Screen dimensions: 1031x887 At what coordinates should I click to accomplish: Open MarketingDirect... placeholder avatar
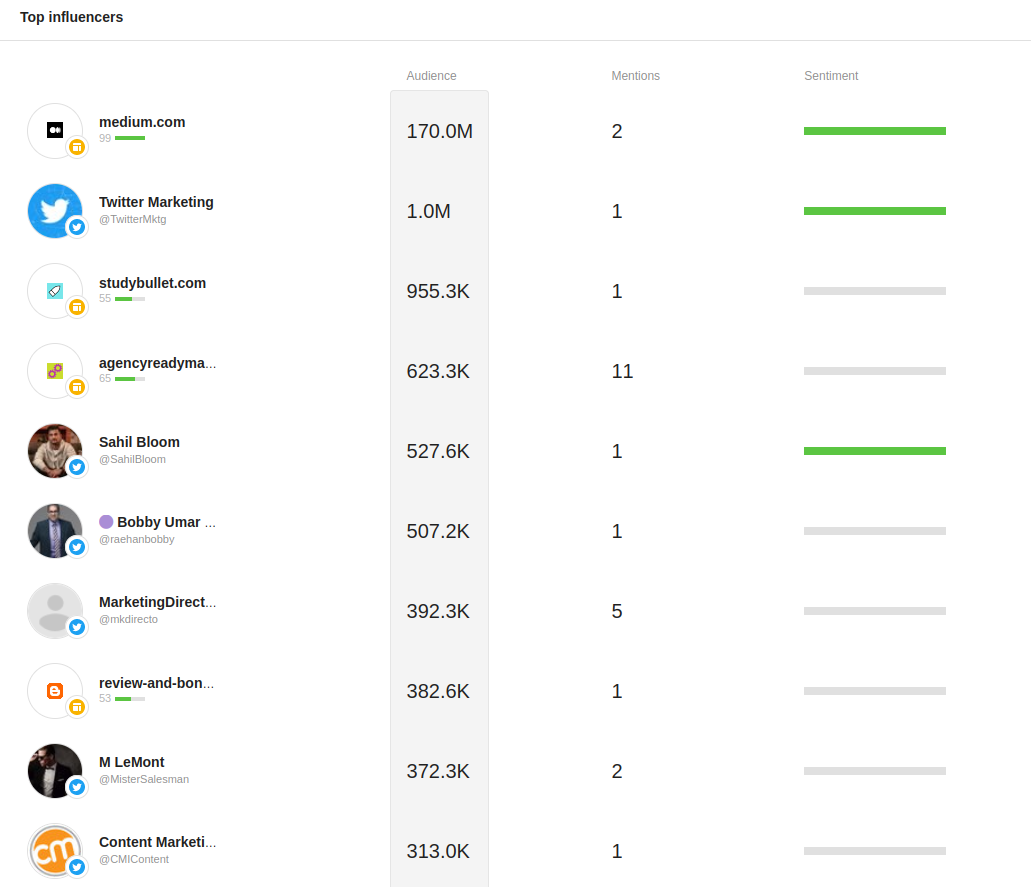55,611
